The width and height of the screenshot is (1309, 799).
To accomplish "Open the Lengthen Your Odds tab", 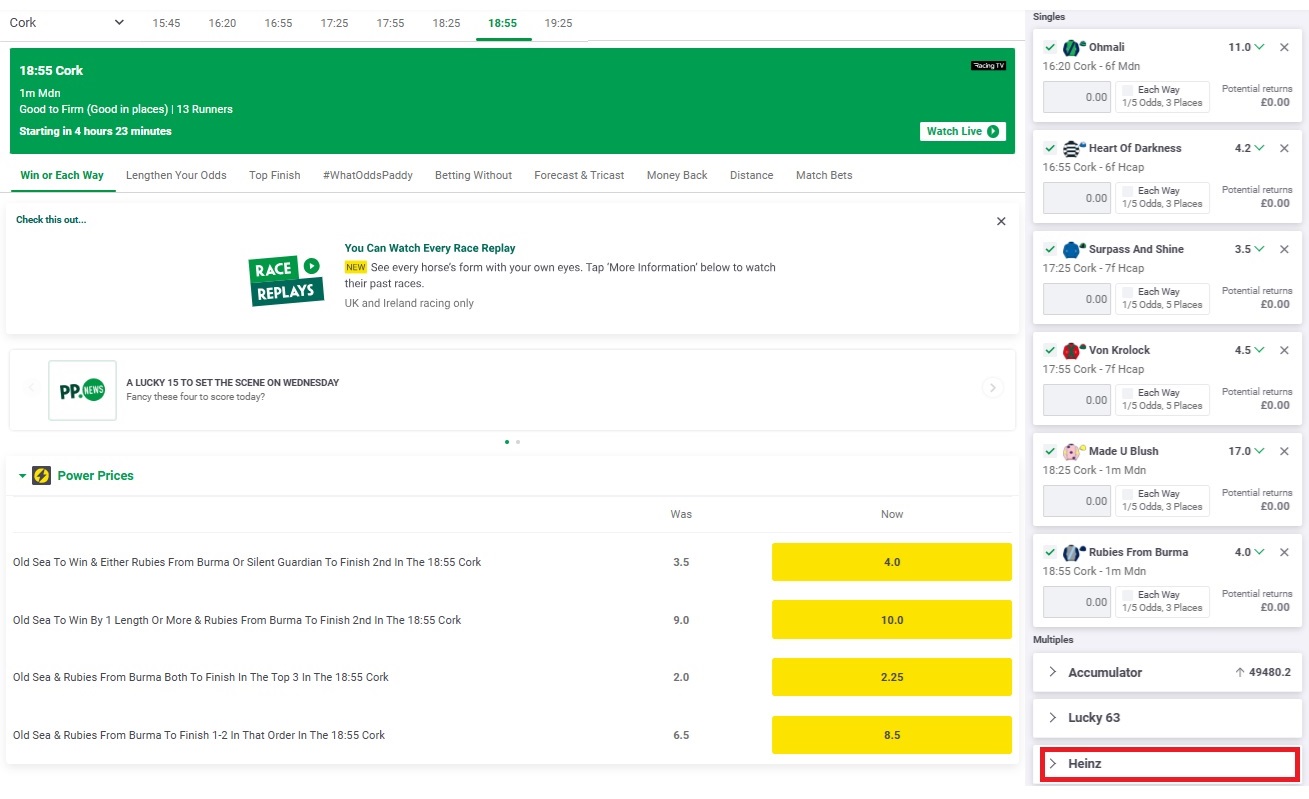I will click(x=176, y=175).
